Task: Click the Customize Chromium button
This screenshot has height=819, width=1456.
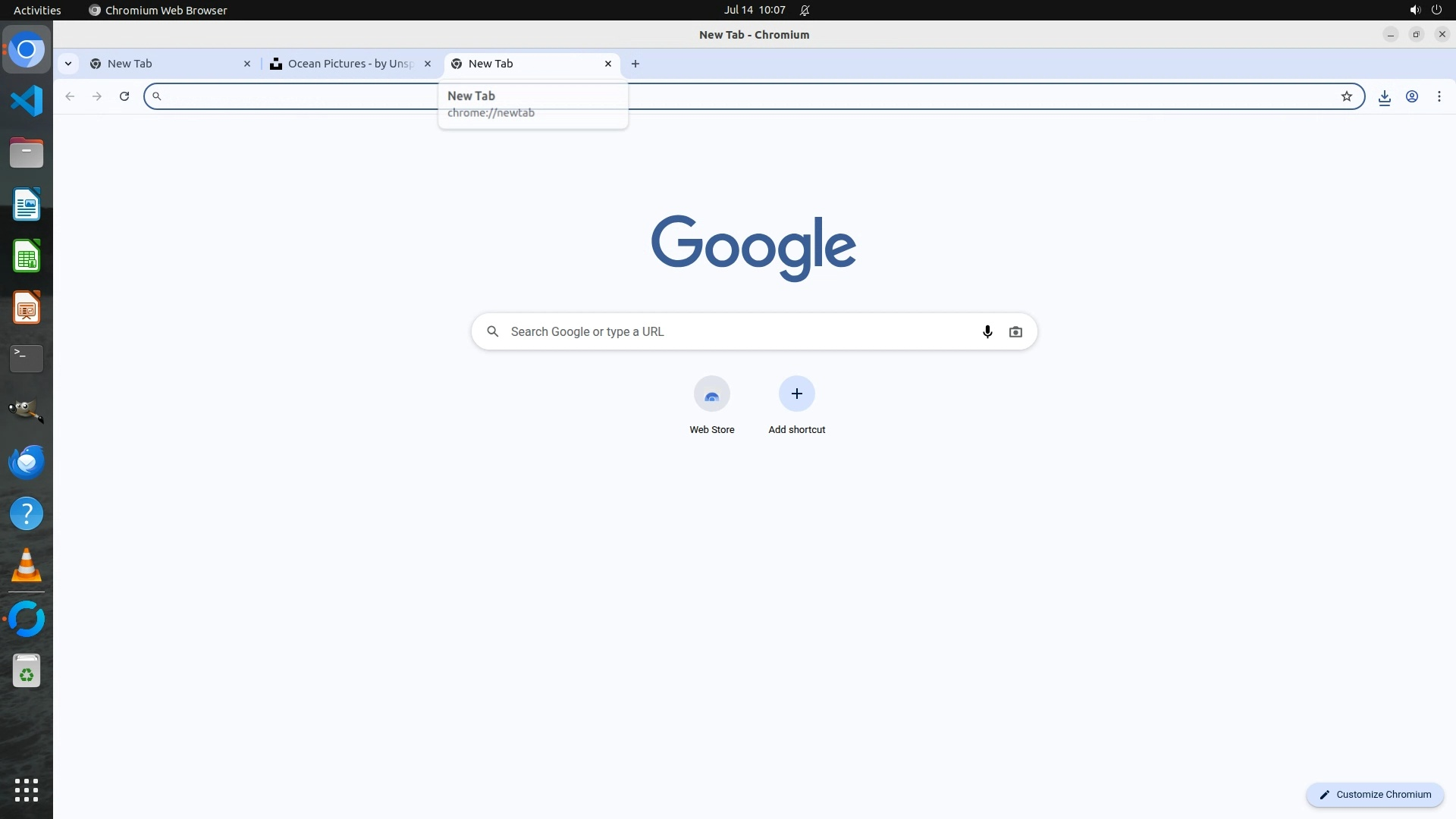Action: (1375, 795)
